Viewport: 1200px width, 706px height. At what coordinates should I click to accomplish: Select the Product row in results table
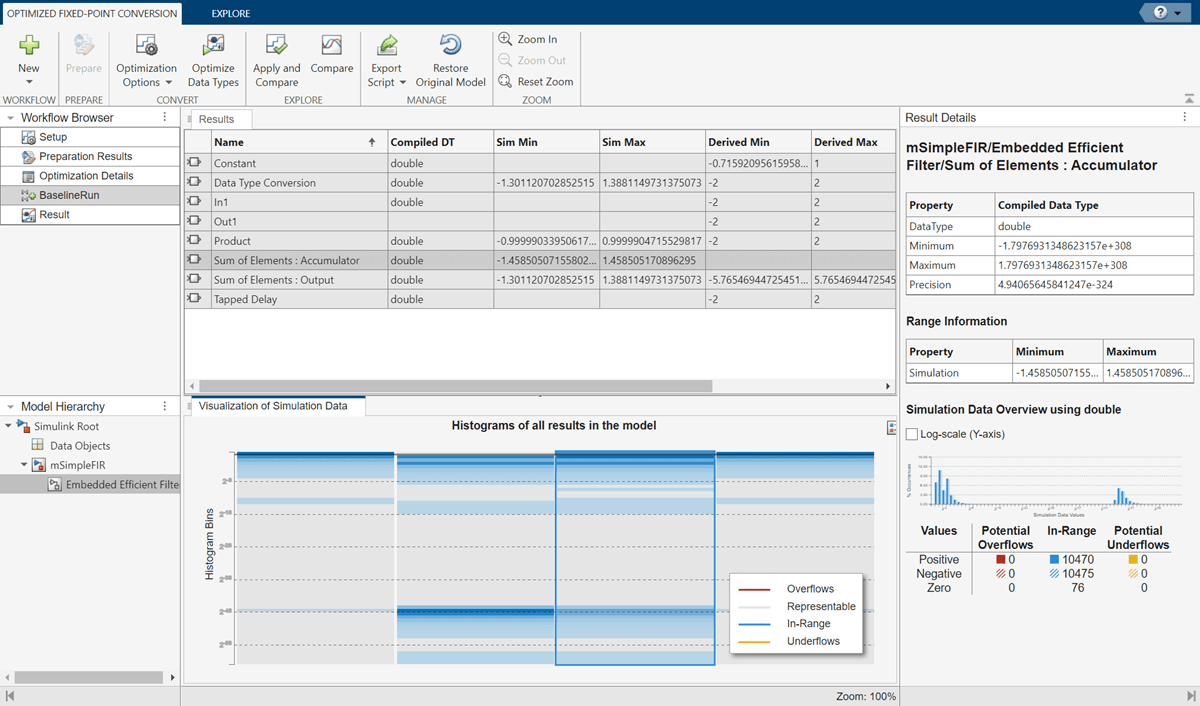[232, 241]
